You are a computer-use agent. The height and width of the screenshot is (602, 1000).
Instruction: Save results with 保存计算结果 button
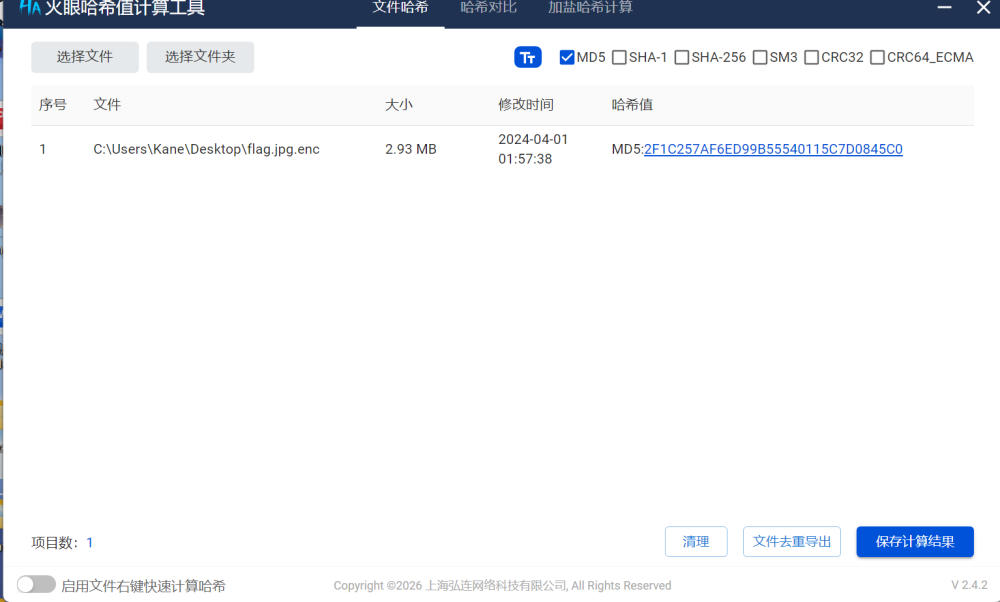[915, 541]
